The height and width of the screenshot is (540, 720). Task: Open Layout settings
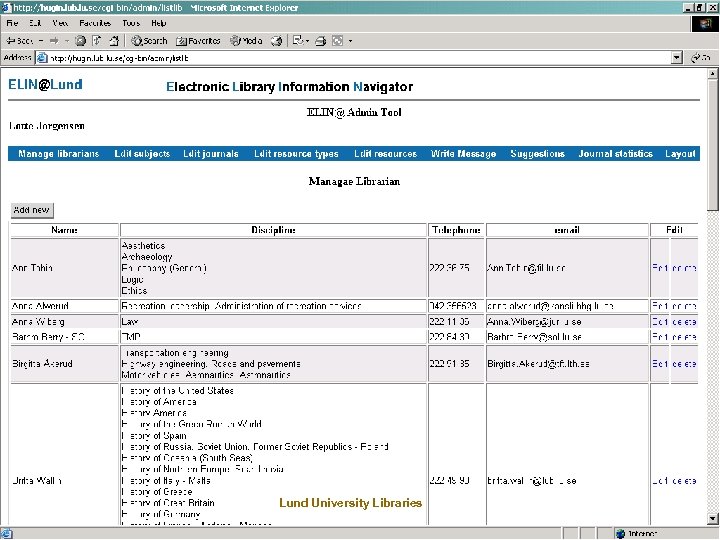point(680,154)
